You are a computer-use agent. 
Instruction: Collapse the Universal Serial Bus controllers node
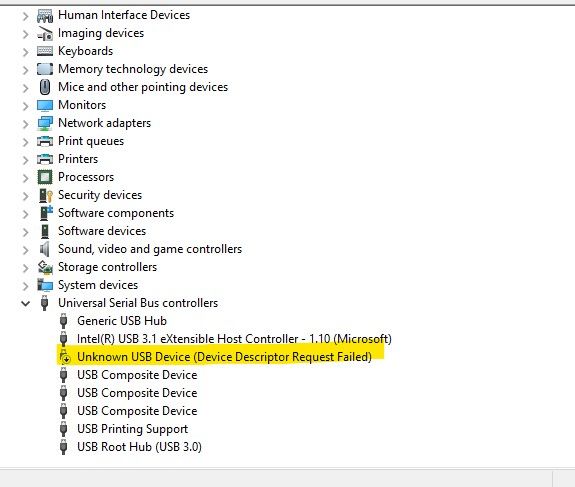[x=25, y=303]
